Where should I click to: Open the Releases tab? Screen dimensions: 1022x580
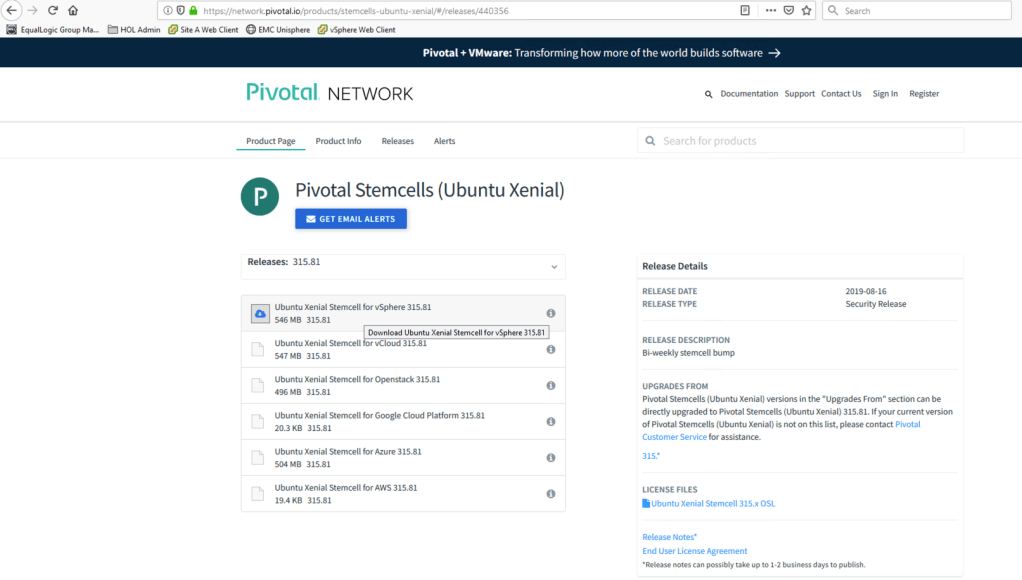[397, 141]
